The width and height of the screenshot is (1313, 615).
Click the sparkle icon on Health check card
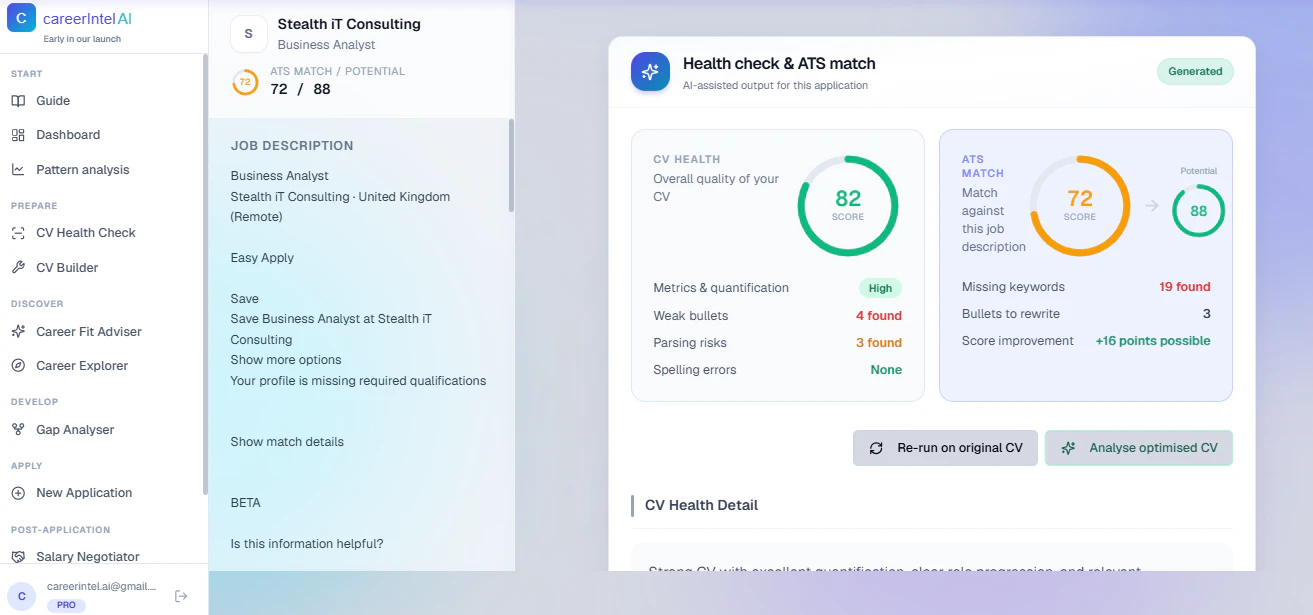650,71
